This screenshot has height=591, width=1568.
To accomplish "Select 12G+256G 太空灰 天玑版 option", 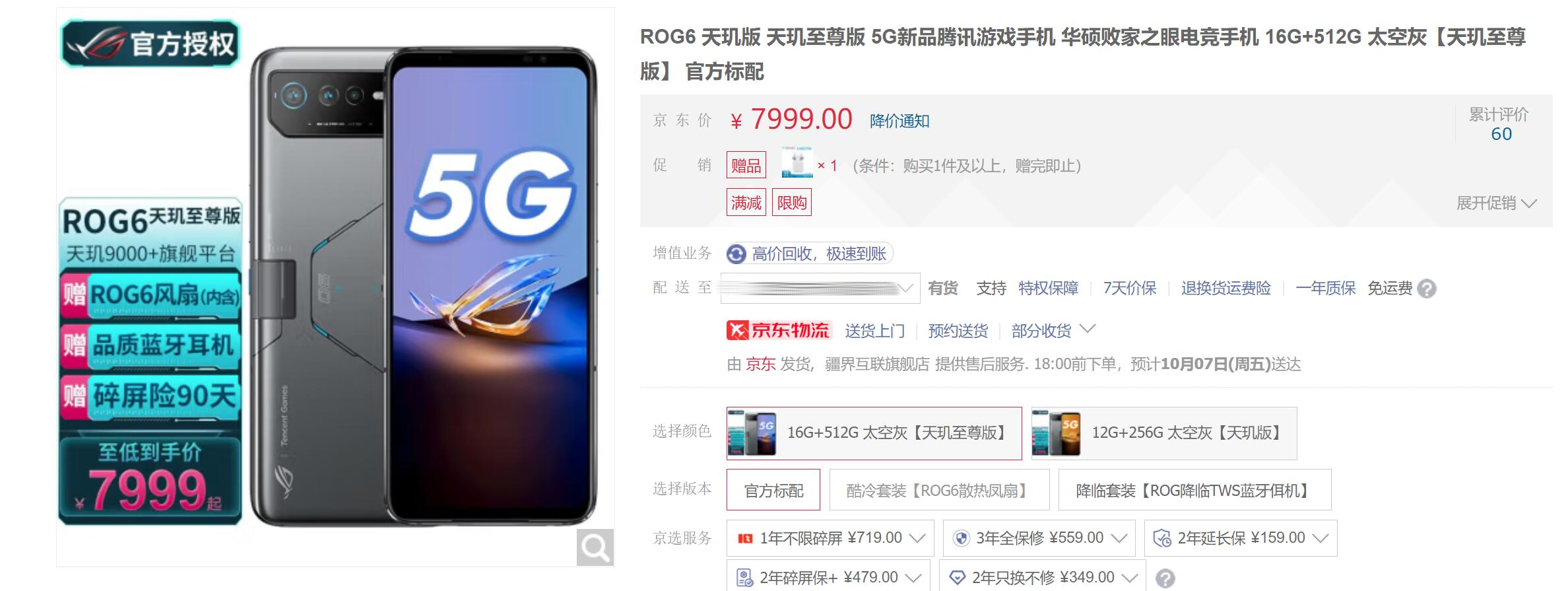I will click(1164, 433).
